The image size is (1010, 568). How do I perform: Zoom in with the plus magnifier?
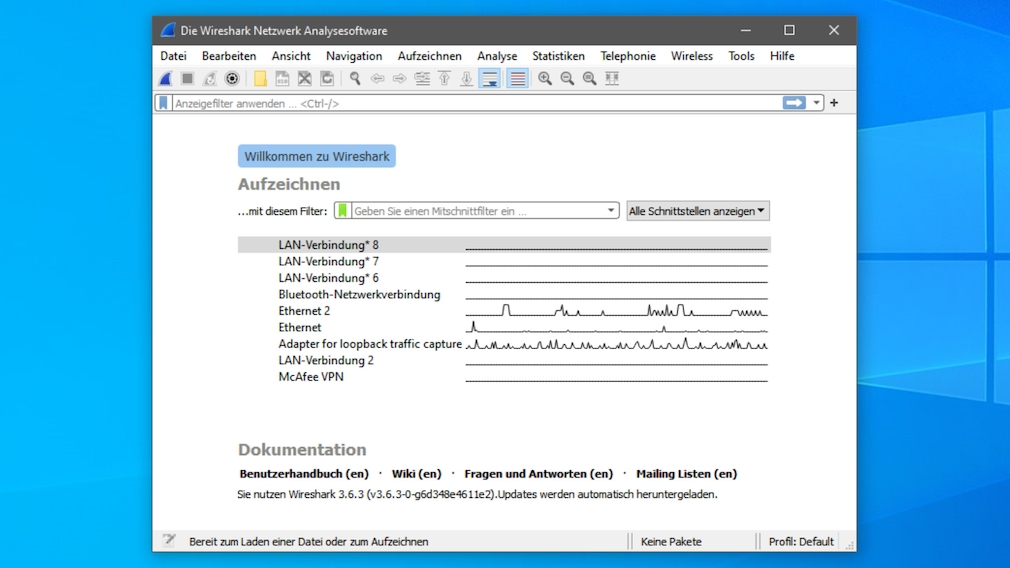click(545, 79)
